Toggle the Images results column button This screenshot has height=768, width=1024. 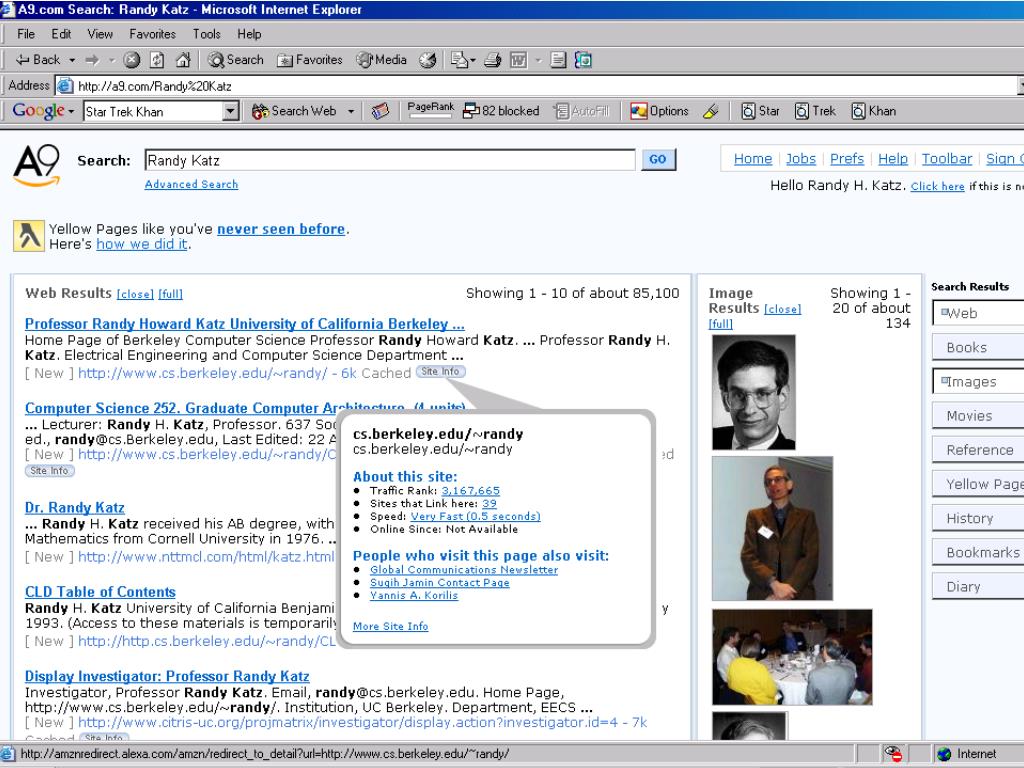click(978, 382)
